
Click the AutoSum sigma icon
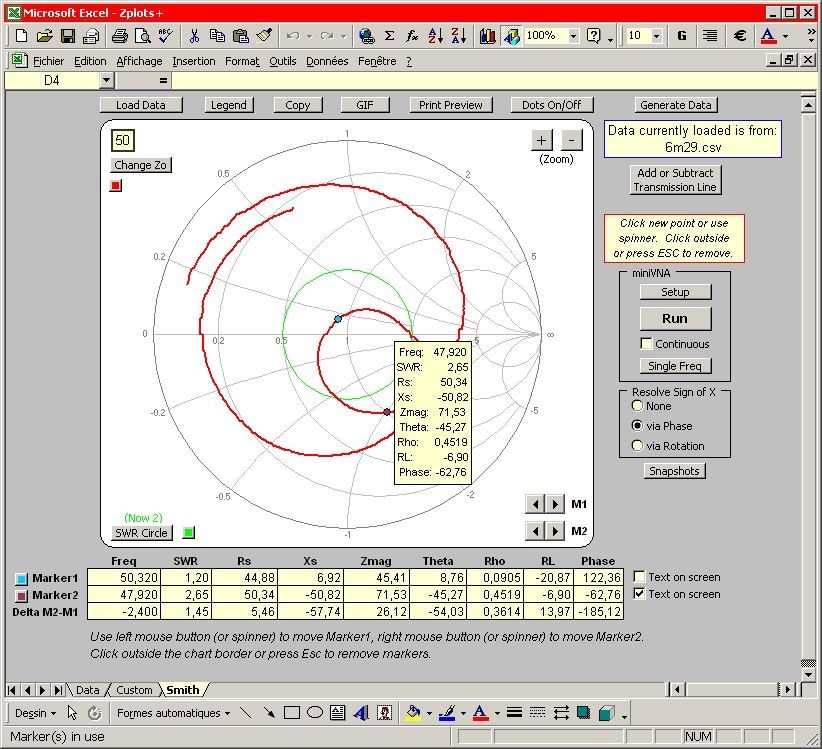tap(390, 36)
